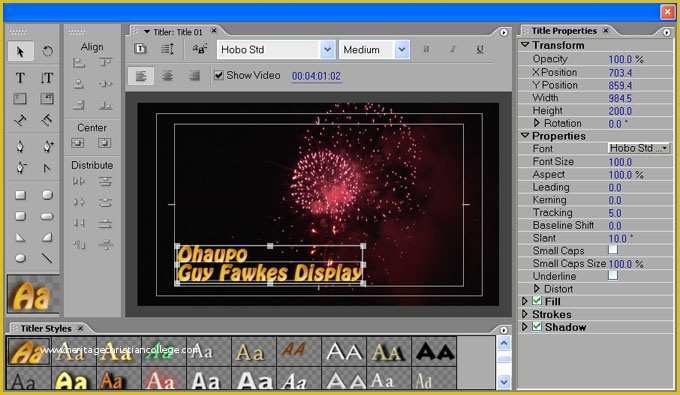680x395 pixels.
Task: Select the Arc shape tool
Action: (x=47, y=237)
